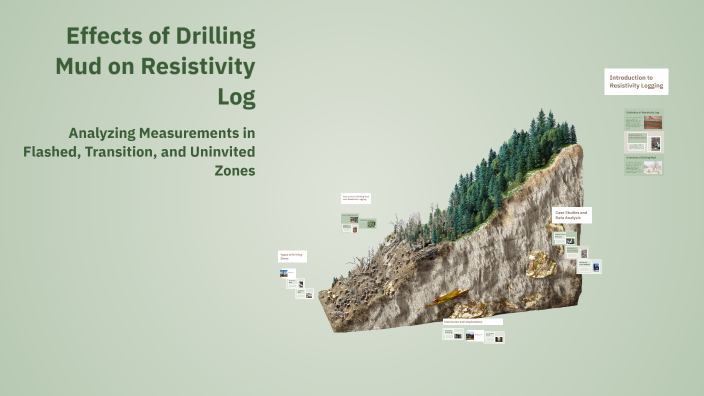Select last slide under Conclusion and Implications
The height and width of the screenshot is (396, 704).
pyautogui.click(x=494, y=338)
